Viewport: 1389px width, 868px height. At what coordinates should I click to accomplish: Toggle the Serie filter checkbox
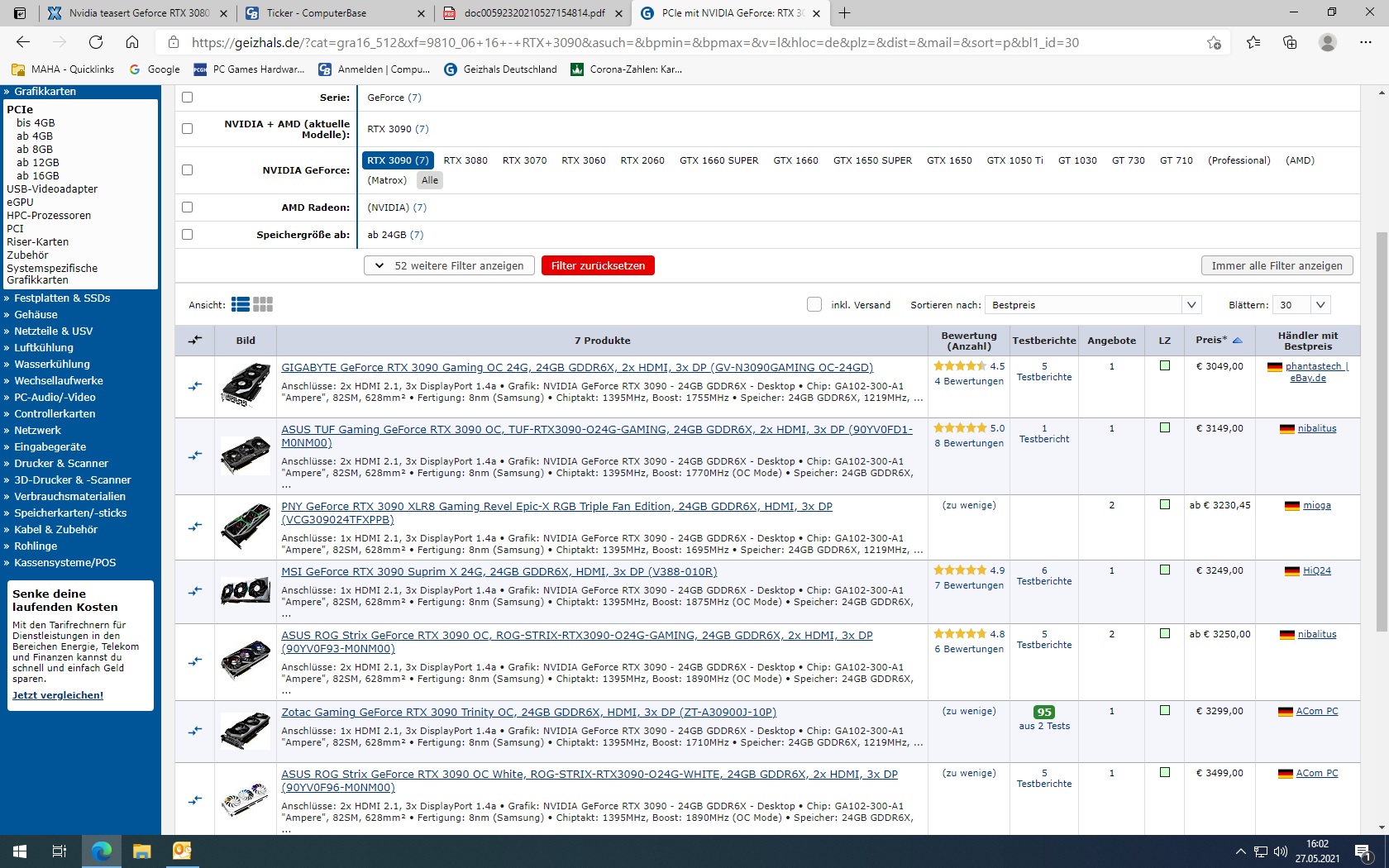click(x=187, y=97)
